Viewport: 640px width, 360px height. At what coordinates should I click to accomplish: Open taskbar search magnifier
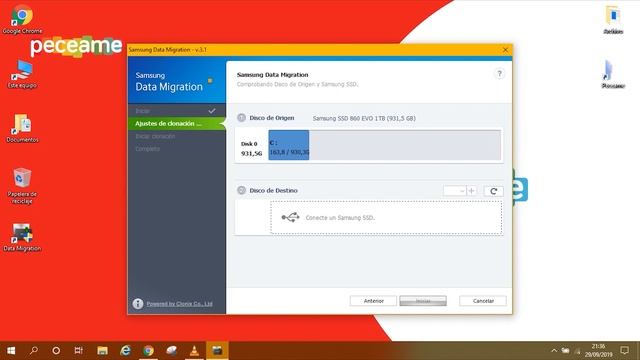tap(34, 351)
